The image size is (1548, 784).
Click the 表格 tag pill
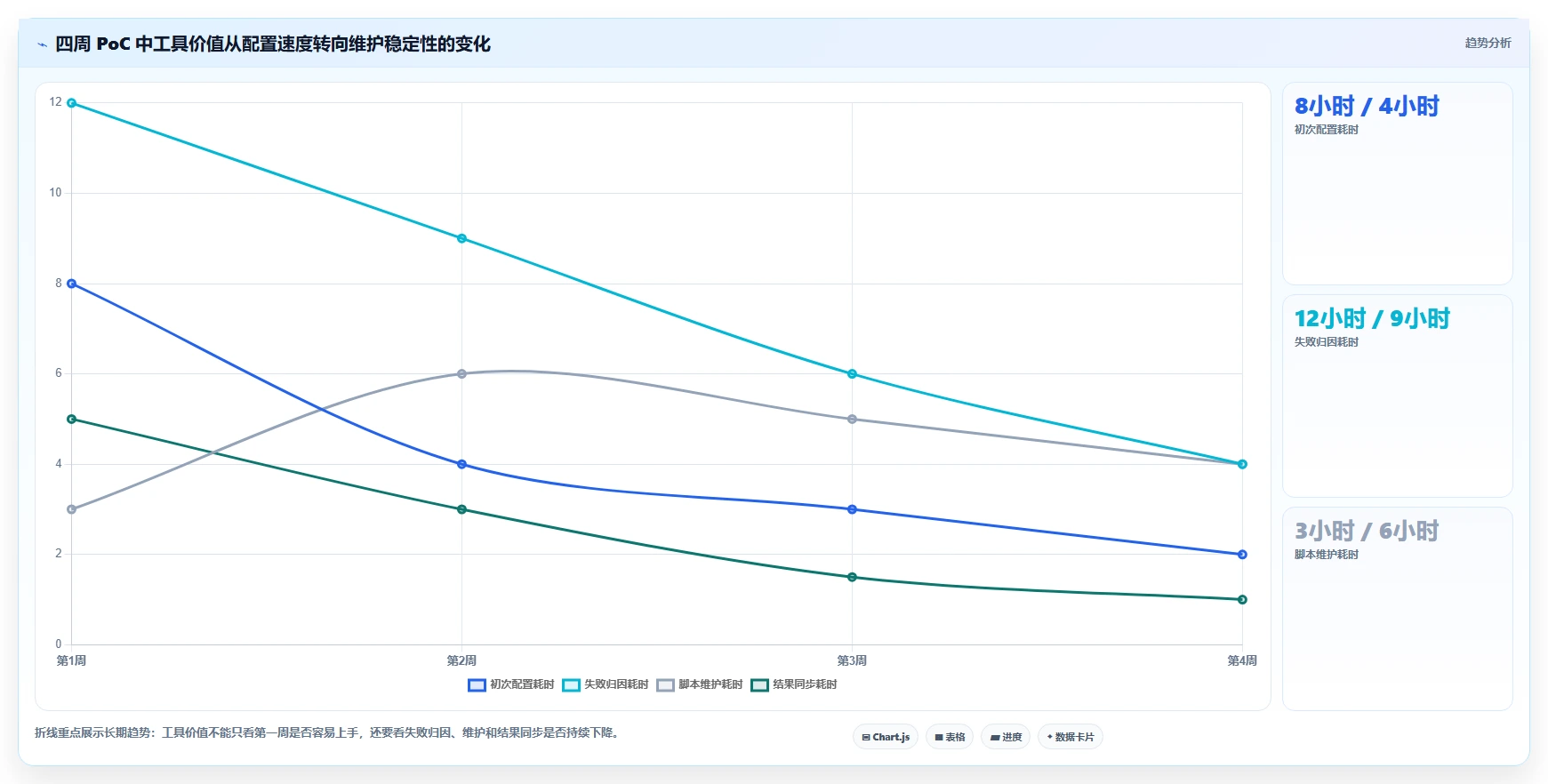(x=950, y=737)
